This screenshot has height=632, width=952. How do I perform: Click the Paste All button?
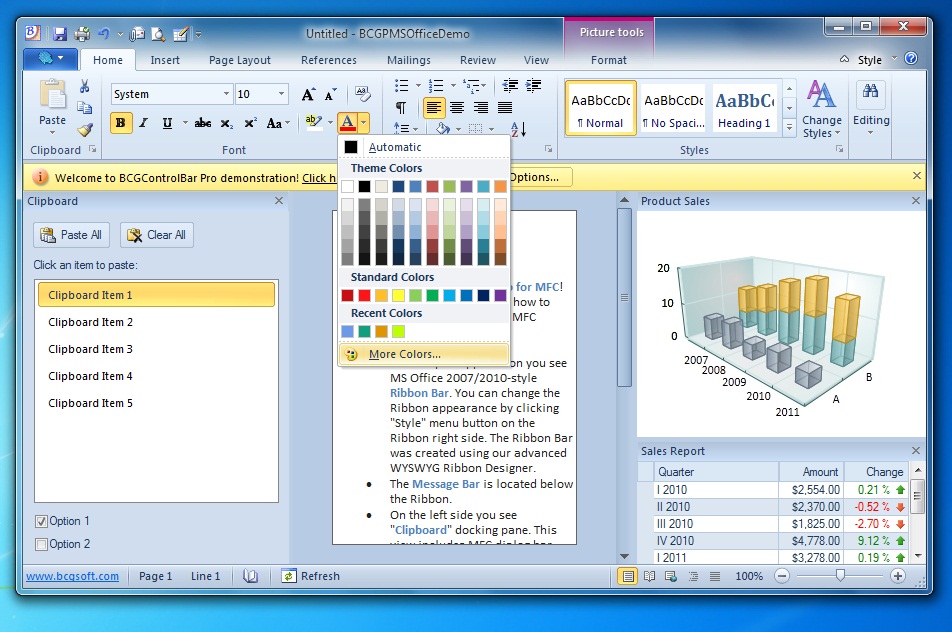click(x=71, y=235)
